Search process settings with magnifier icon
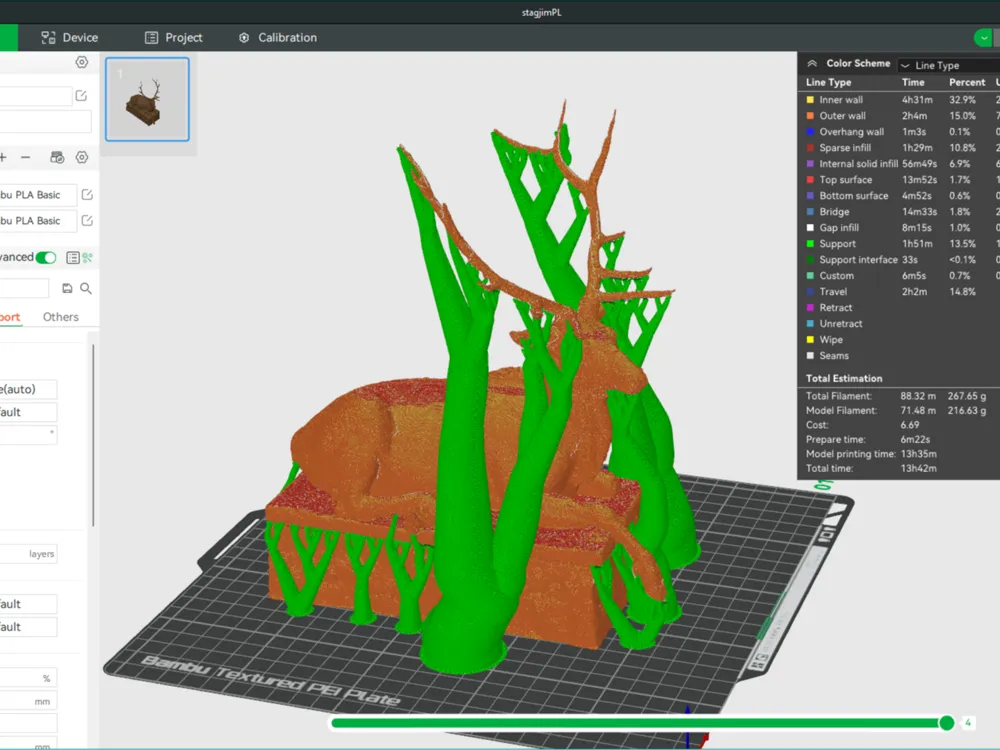 86,288
